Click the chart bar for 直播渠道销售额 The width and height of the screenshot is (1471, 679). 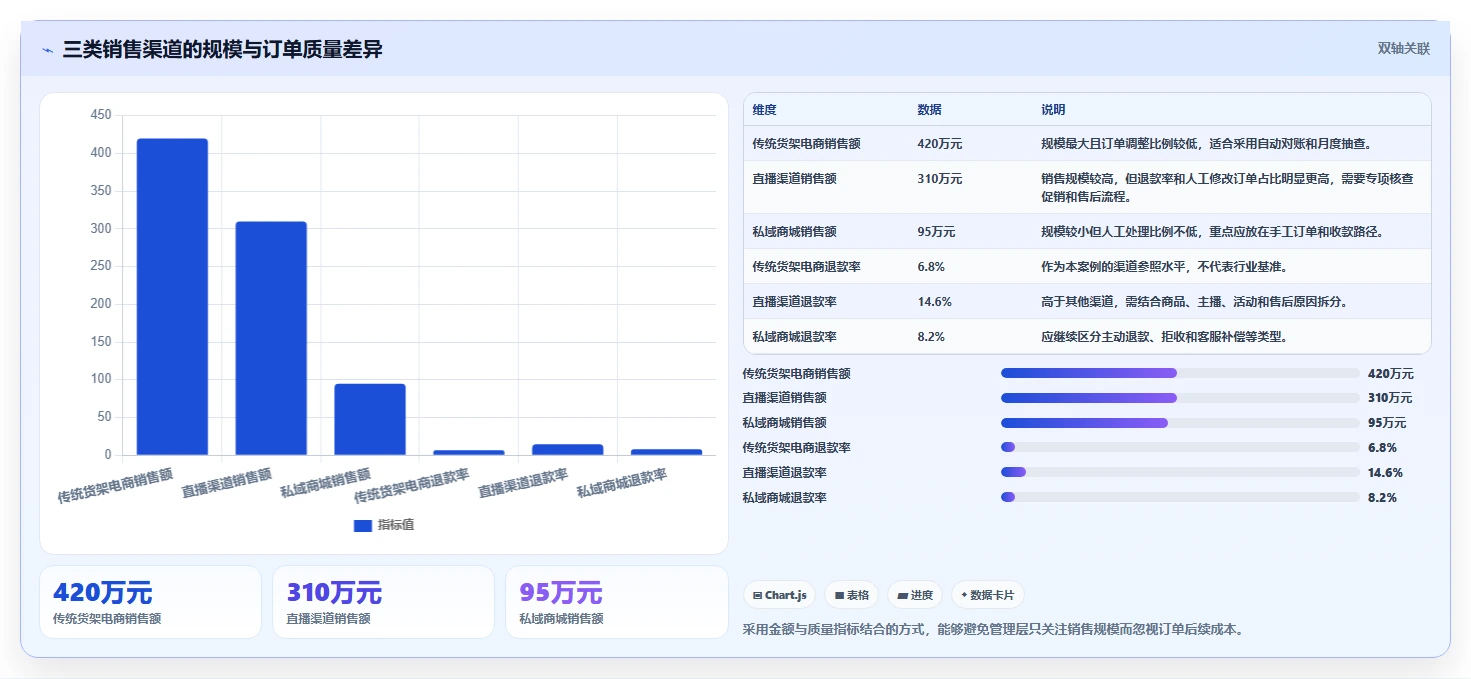(x=271, y=338)
